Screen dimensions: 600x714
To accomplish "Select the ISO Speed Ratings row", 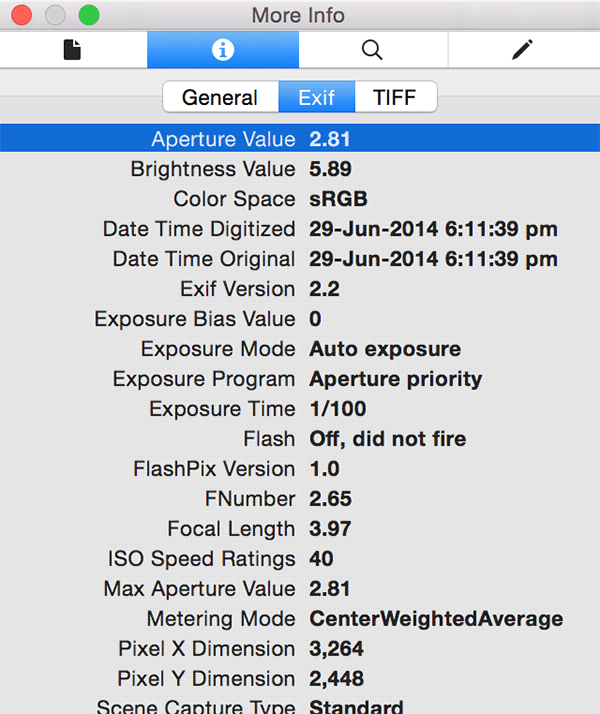I will (x=300, y=559).
